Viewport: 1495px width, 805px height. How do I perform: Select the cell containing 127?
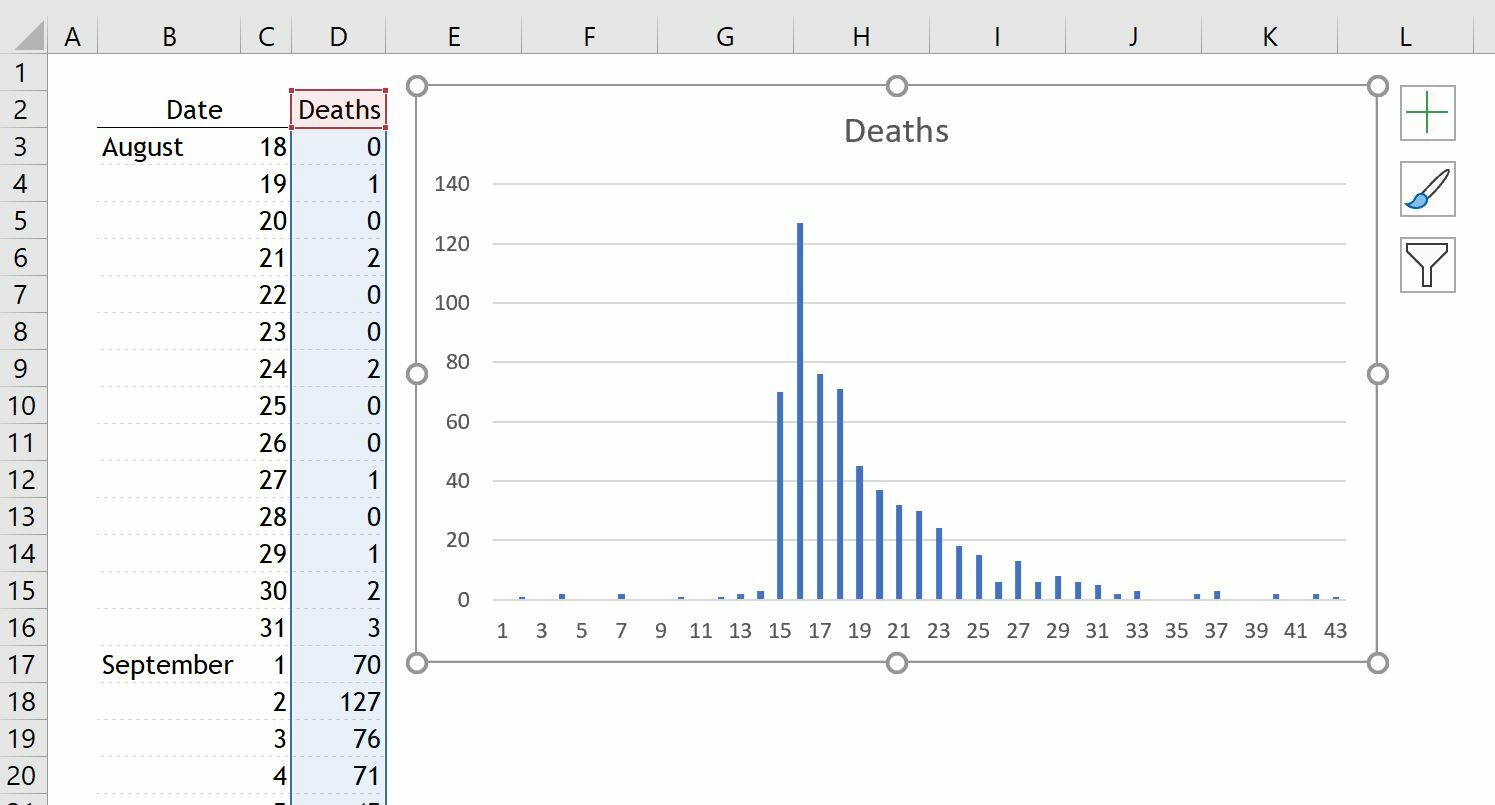click(x=339, y=702)
